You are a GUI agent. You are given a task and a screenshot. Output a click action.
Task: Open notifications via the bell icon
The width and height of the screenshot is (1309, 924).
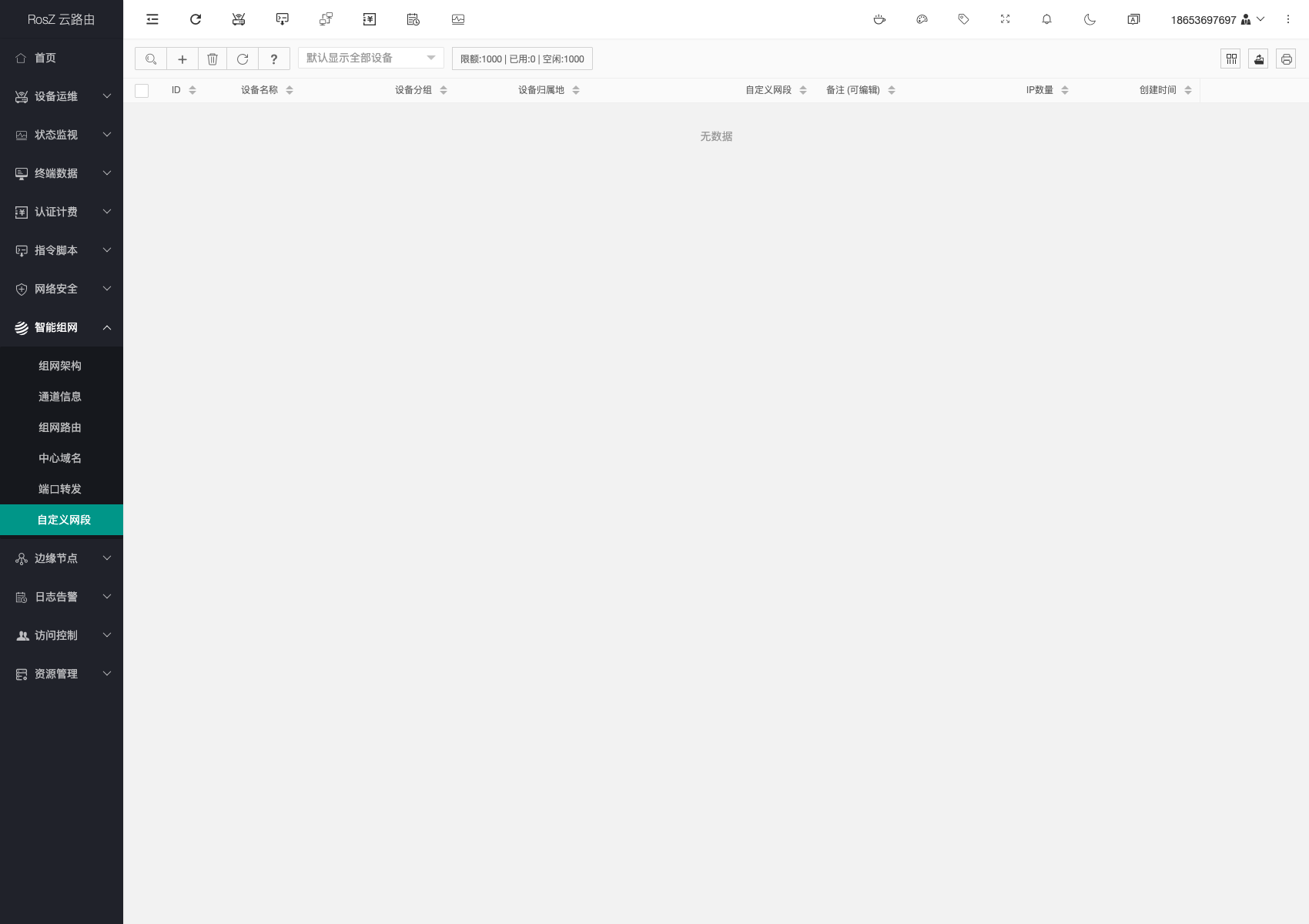pyautogui.click(x=1046, y=19)
